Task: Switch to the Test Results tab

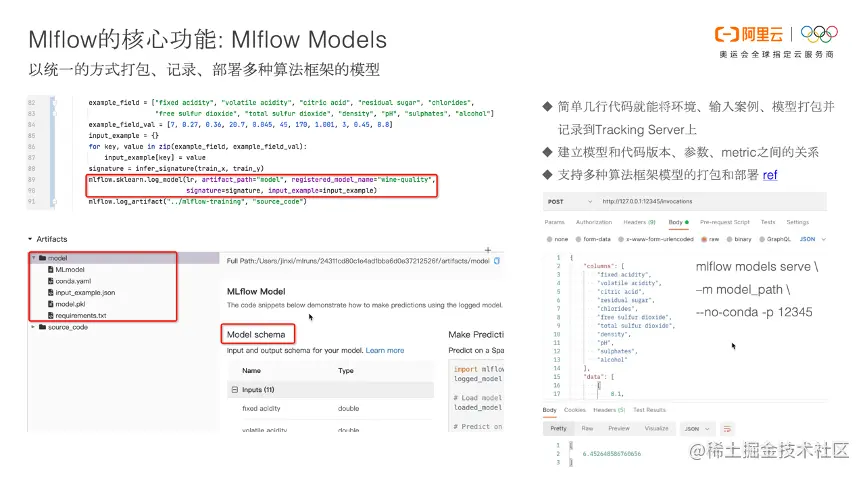Action: tap(650, 410)
